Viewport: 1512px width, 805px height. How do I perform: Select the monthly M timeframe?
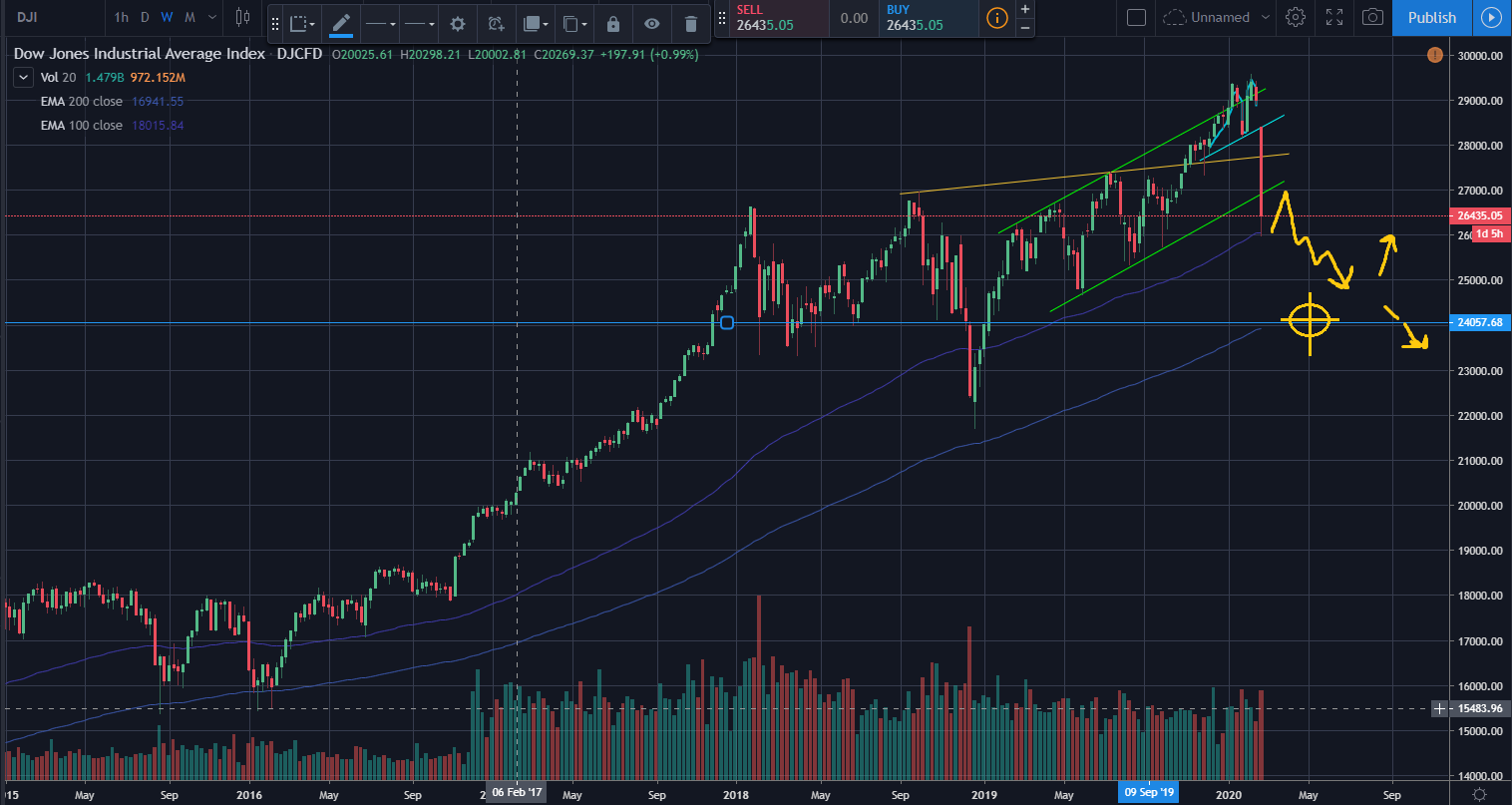189,17
